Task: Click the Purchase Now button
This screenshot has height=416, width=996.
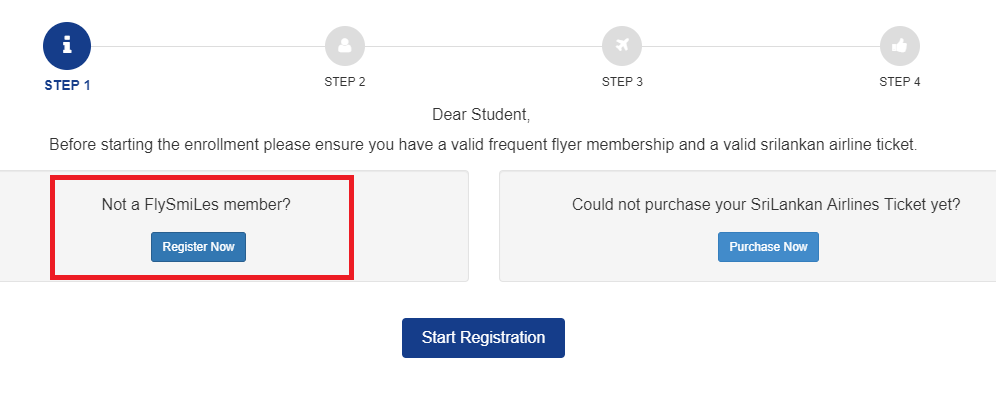Action: [x=768, y=247]
